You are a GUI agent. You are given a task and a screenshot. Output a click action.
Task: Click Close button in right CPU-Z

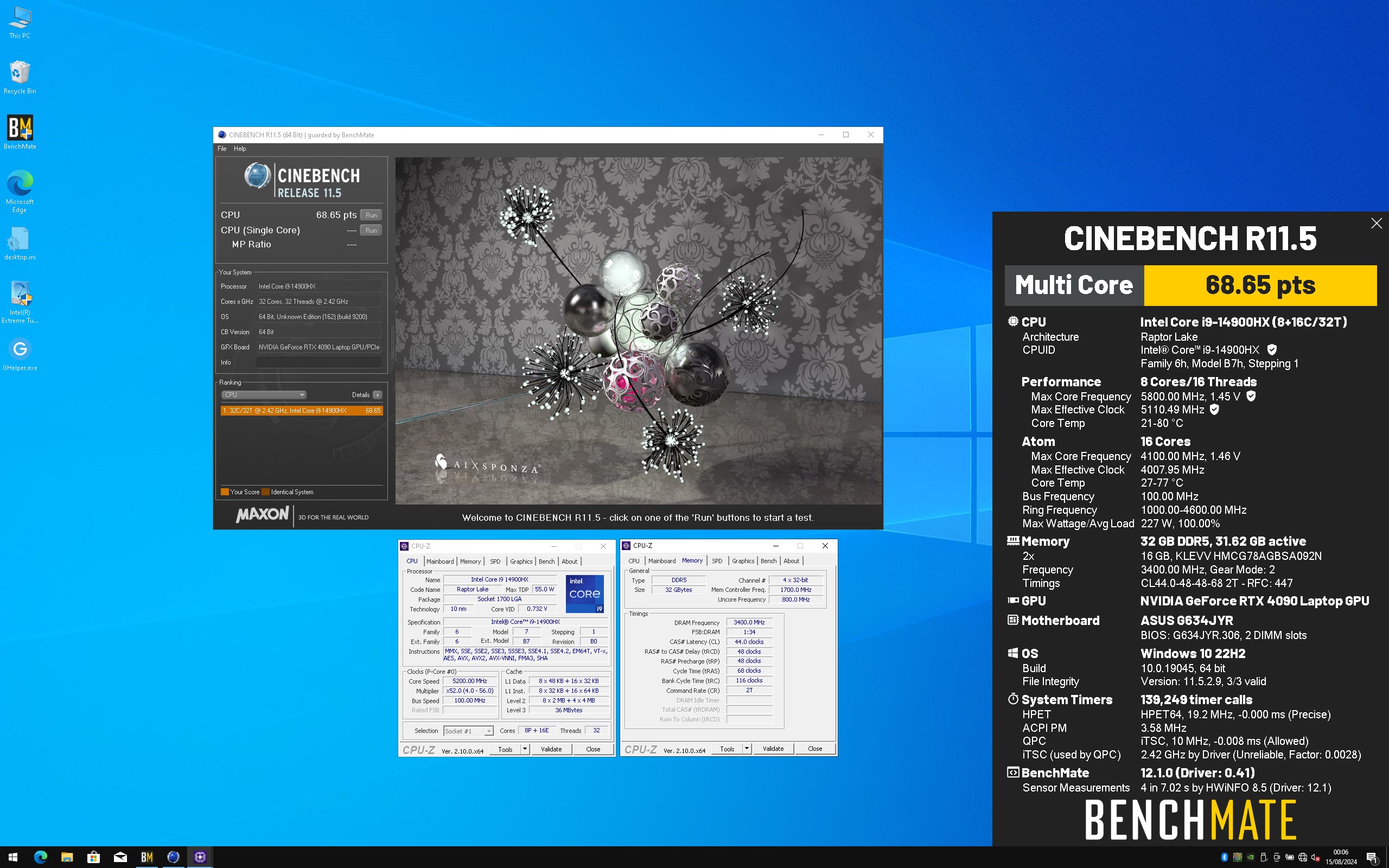(815, 749)
